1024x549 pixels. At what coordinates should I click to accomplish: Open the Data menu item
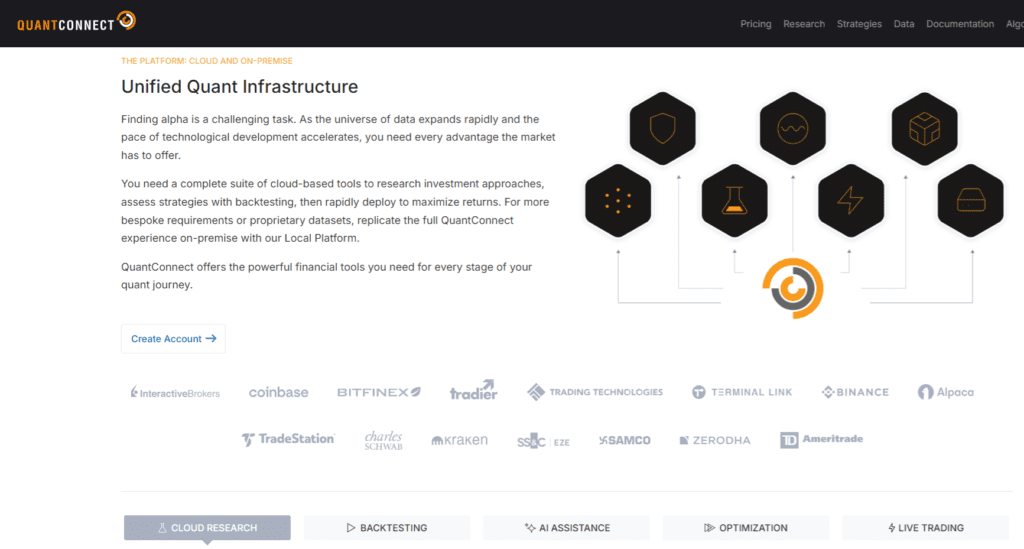tap(904, 24)
